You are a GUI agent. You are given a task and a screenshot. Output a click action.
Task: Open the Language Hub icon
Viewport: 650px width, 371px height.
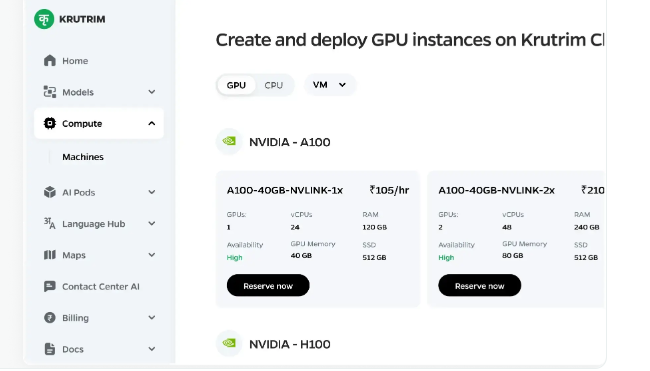tap(50, 224)
